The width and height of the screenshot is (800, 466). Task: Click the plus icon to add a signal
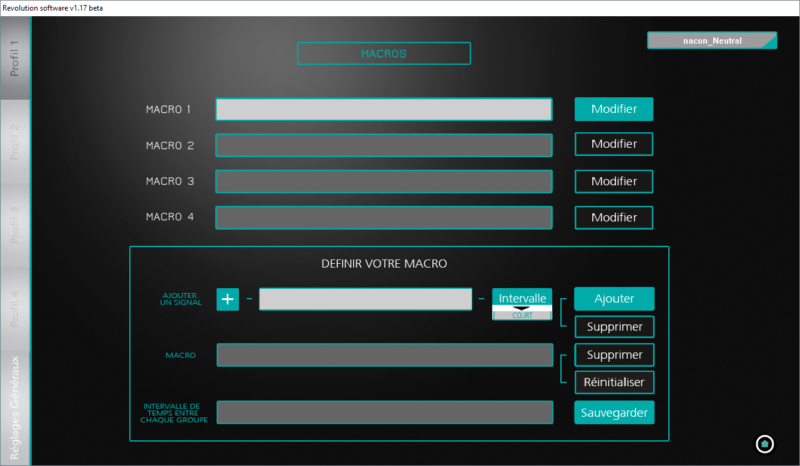pyautogui.click(x=228, y=299)
